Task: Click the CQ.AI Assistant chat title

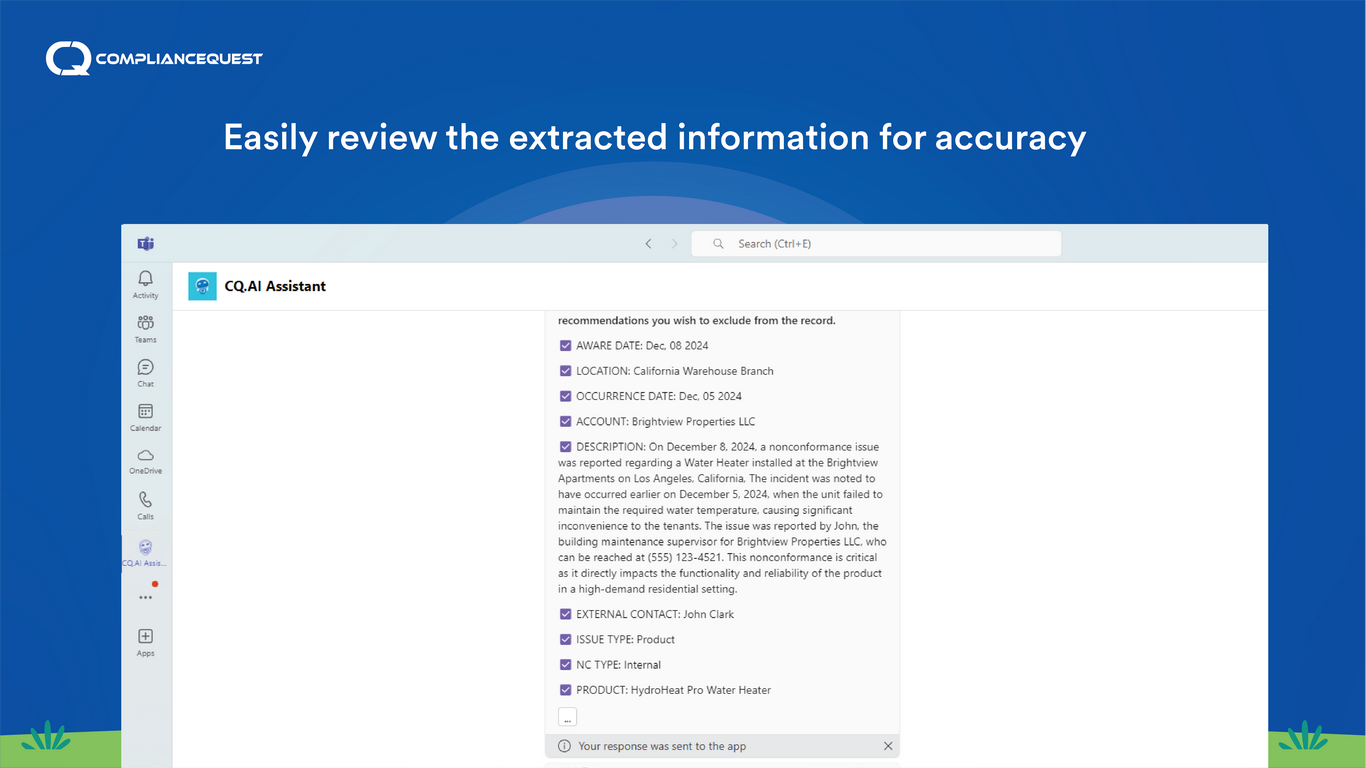Action: [x=275, y=286]
